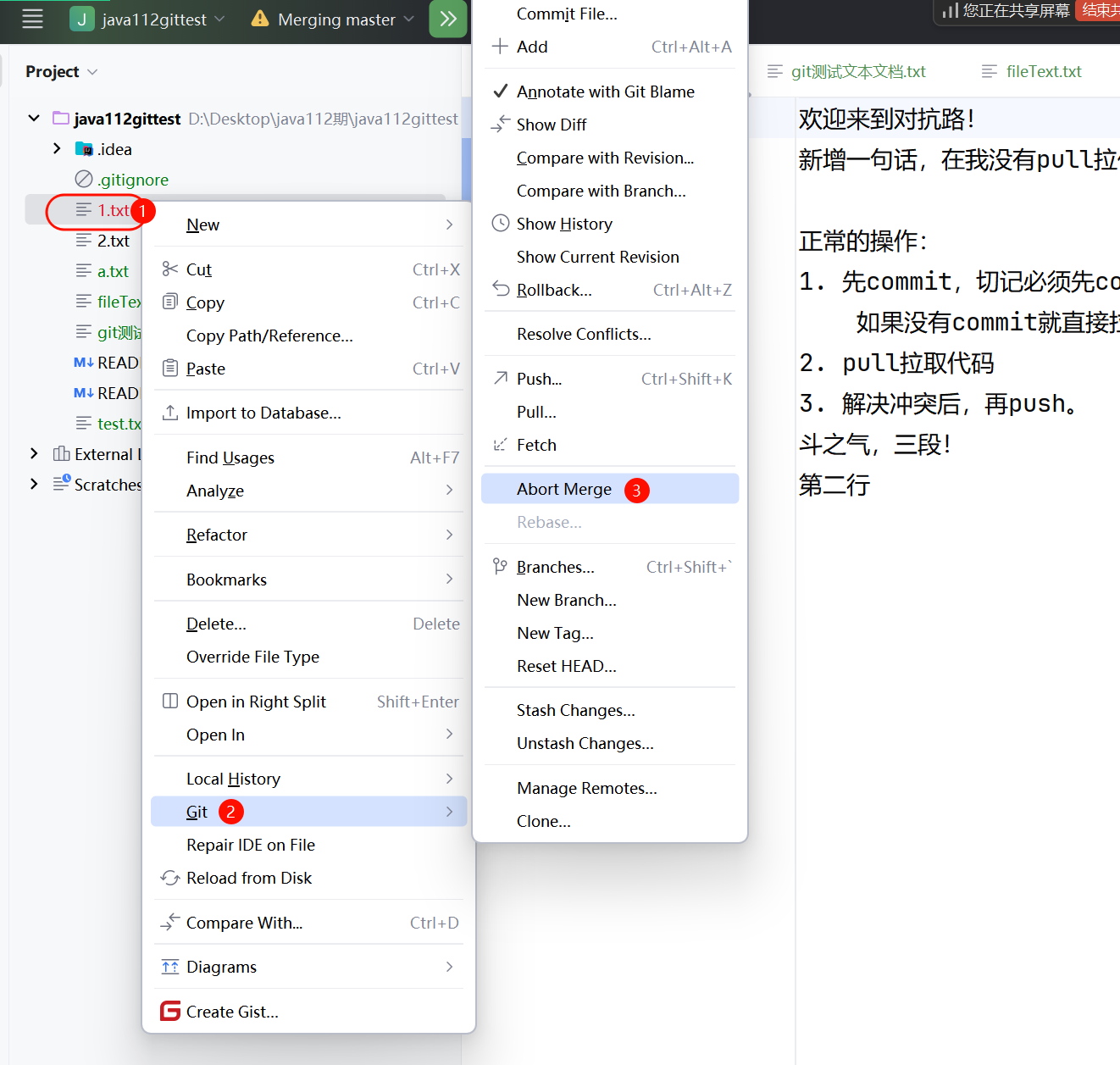Expand the .idea folder

(57, 149)
